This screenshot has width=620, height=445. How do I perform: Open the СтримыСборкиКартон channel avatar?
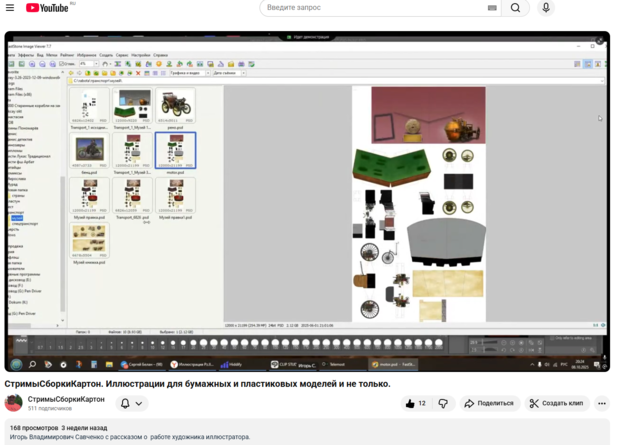pyautogui.click(x=14, y=403)
